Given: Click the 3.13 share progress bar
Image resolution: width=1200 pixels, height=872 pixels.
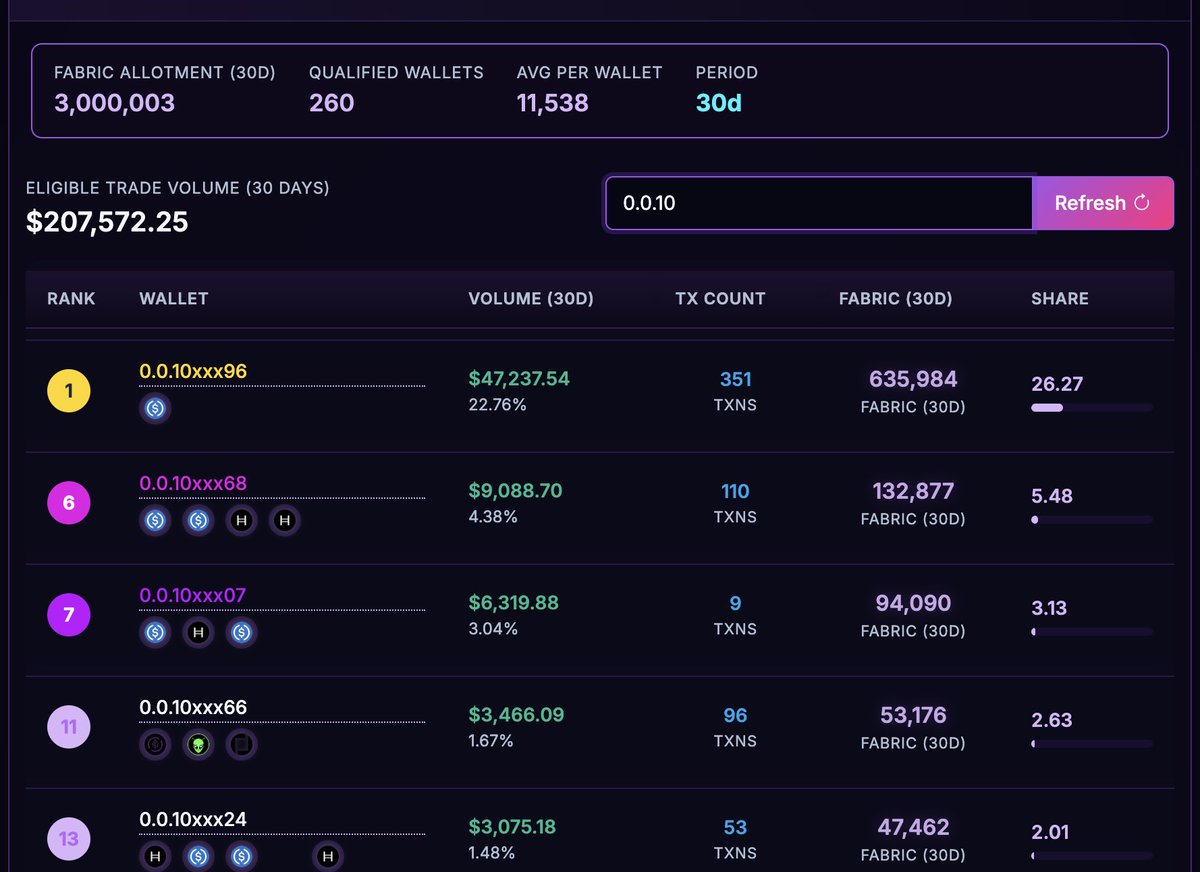Looking at the screenshot, I should pyautogui.click(x=1092, y=632).
